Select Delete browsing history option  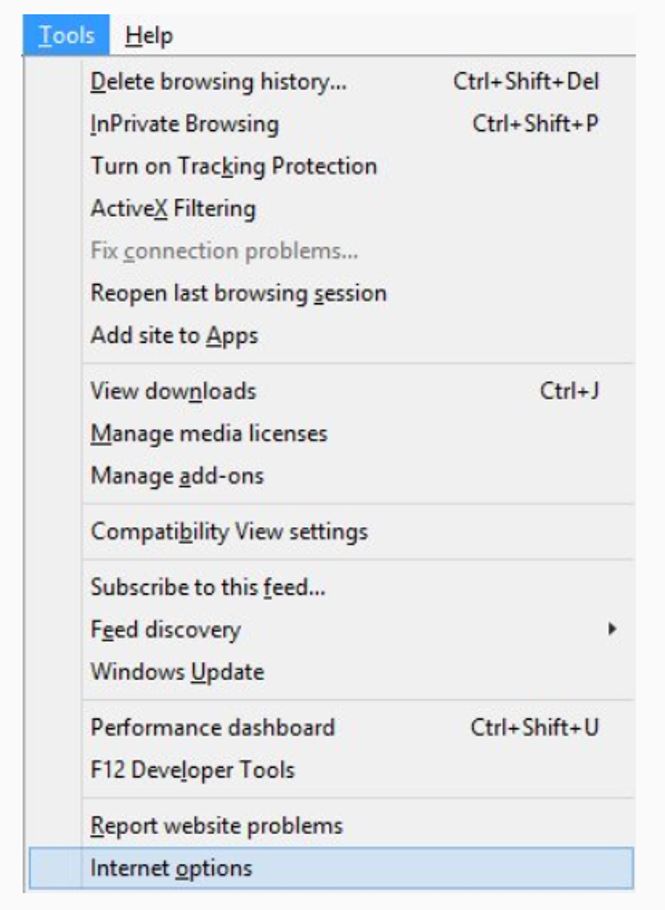click(x=219, y=83)
